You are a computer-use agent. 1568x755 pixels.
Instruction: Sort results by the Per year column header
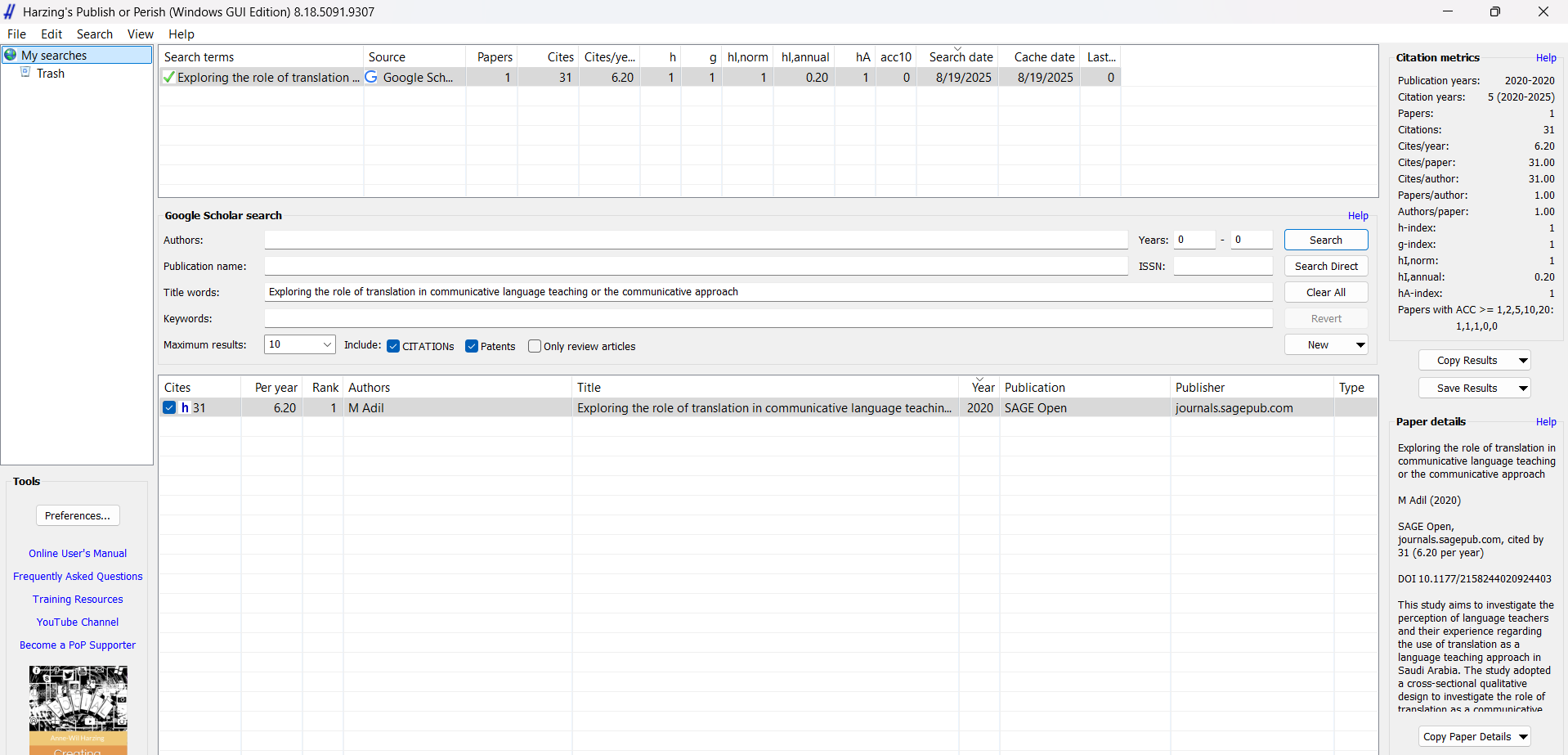[x=272, y=387]
